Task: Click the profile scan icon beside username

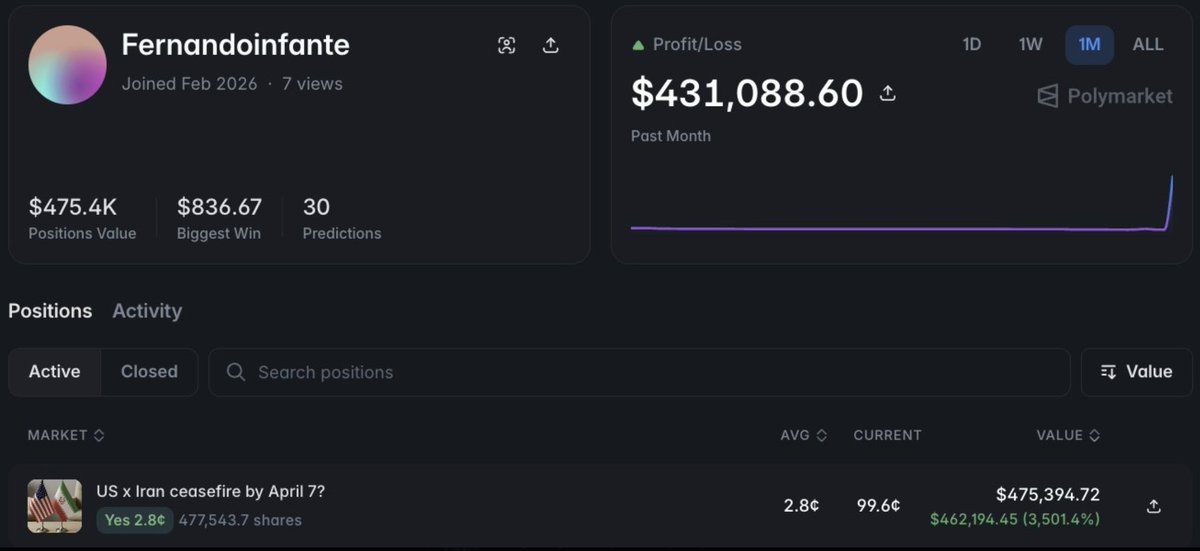Action: coord(507,45)
